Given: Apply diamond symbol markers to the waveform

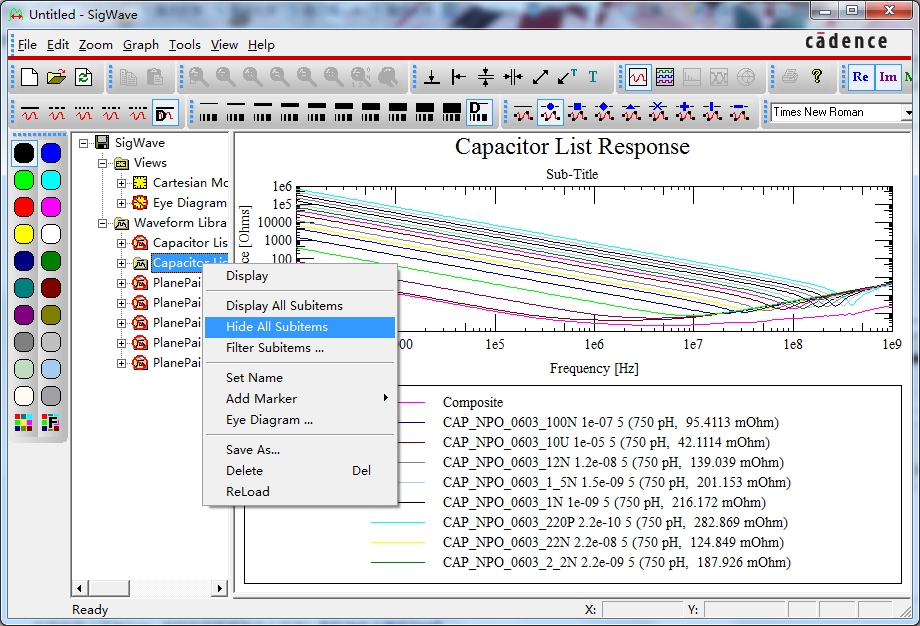Looking at the screenshot, I should tap(604, 112).
